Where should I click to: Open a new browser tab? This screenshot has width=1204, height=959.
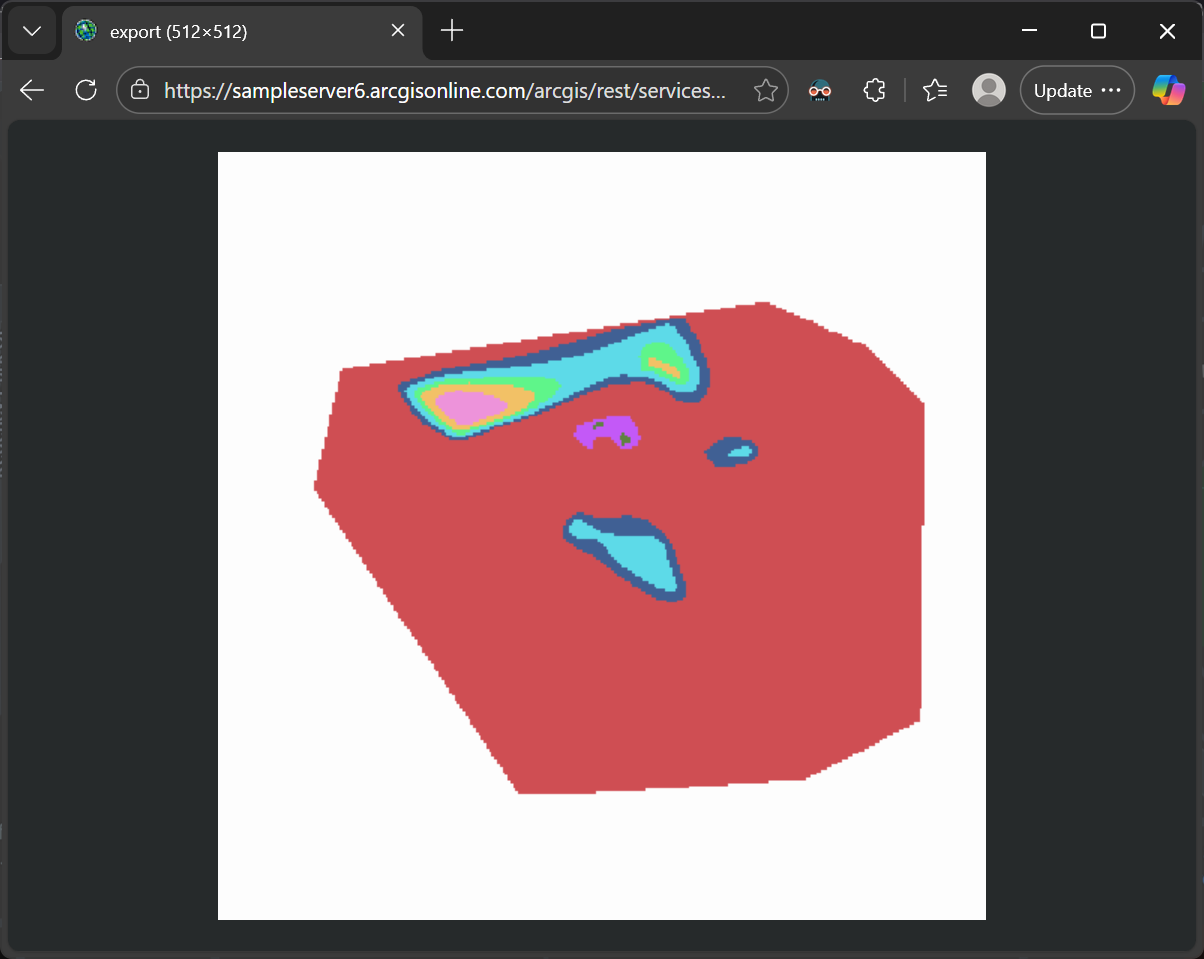tap(452, 31)
